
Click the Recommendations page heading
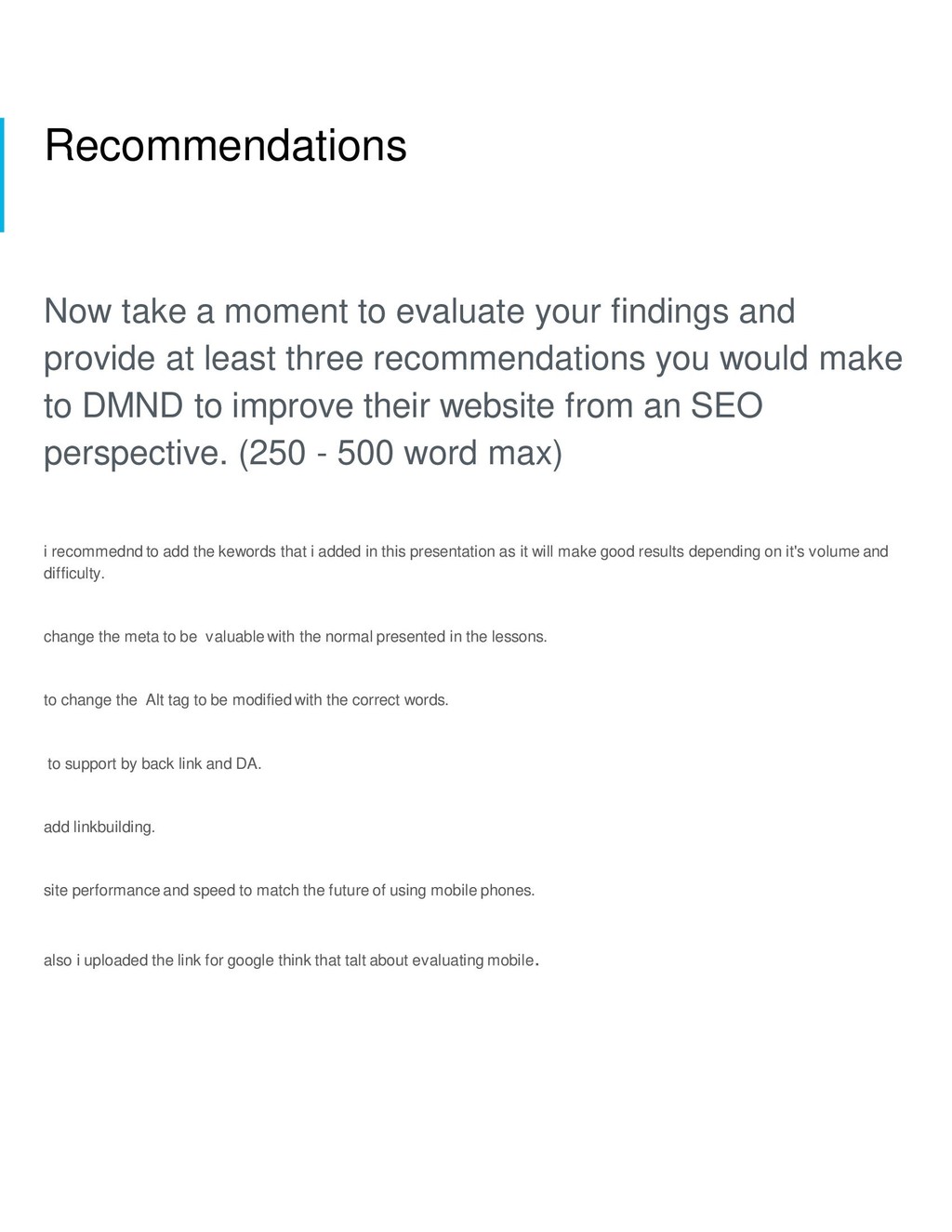(x=225, y=146)
